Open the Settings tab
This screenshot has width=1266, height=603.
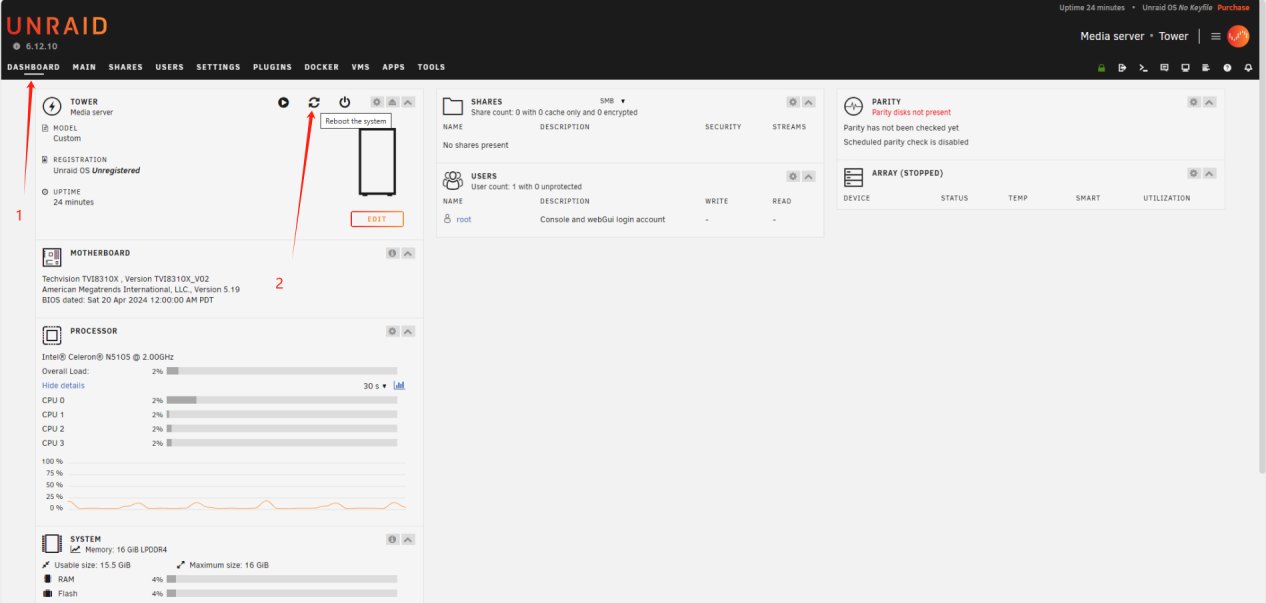pos(218,67)
